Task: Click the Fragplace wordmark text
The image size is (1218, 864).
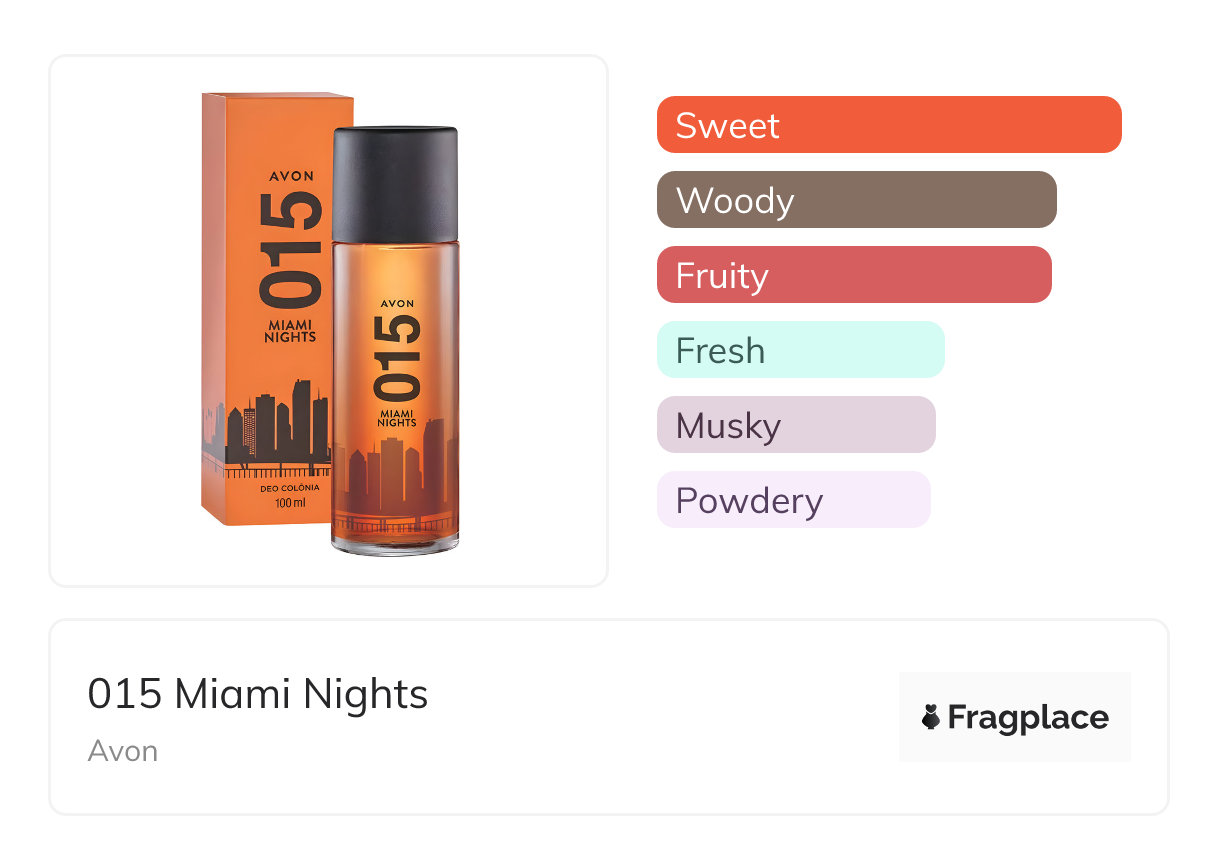Action: [x=1027, y=717]
